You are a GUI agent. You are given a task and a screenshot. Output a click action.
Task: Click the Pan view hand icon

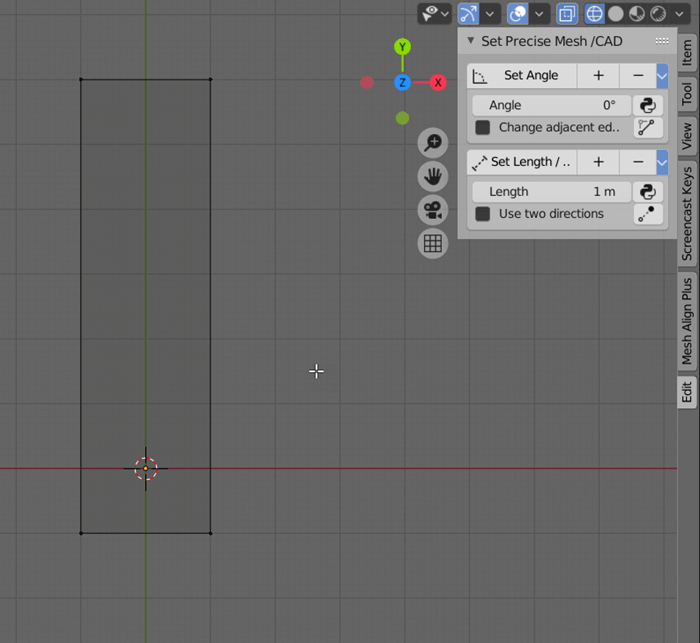[x=433, y=176]
